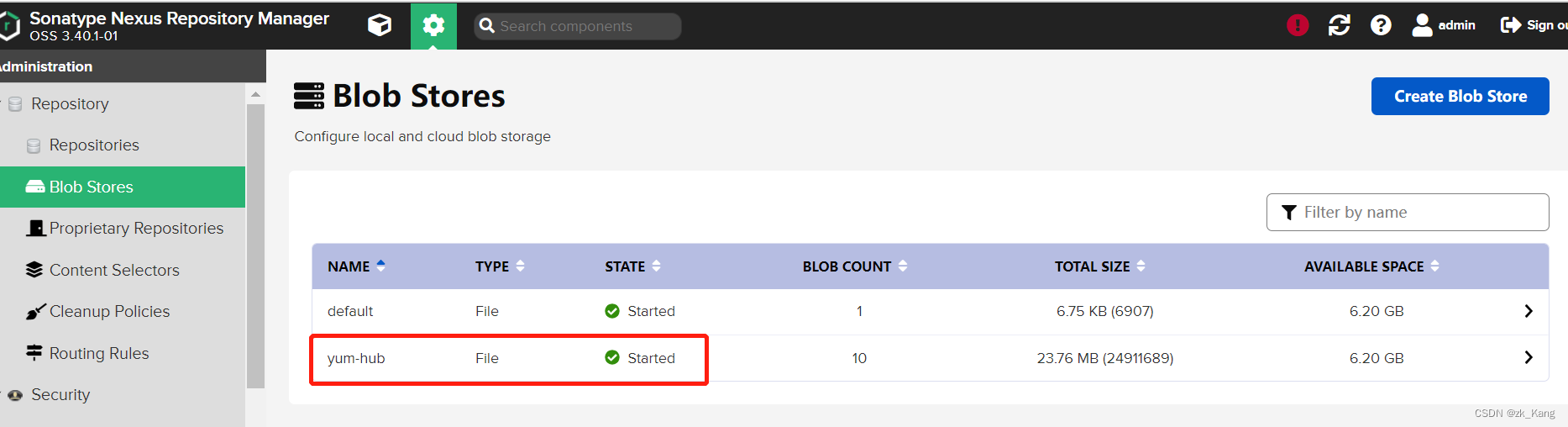The height and width of the screenshot is (427, 1568).
Task: Click the admin user icon
Action: 1422,25
